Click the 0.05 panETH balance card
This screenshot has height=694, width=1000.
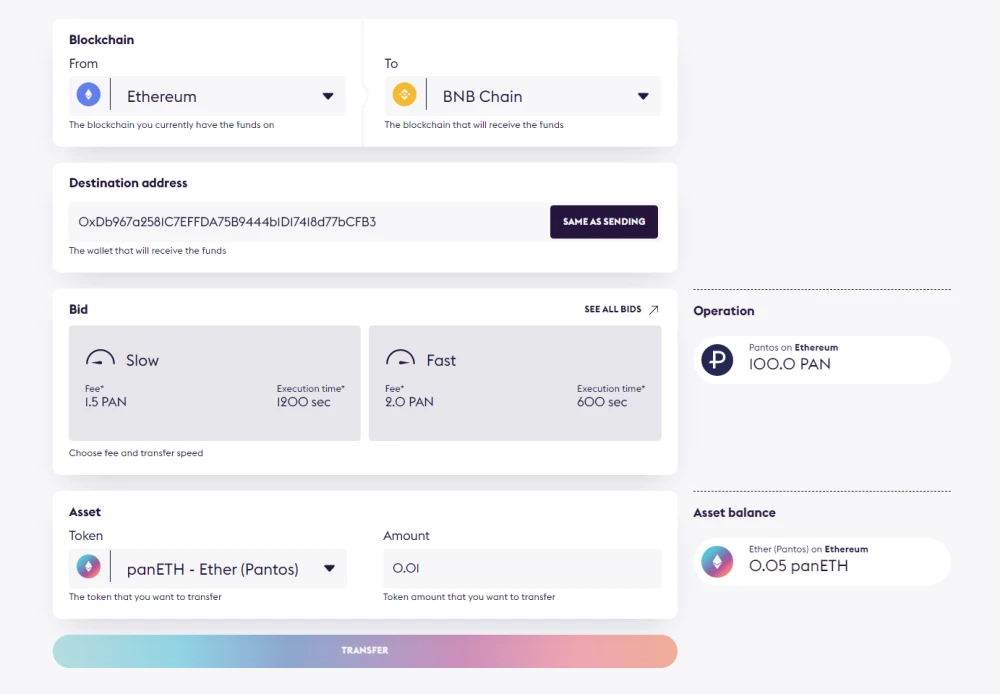pyautogui.click(x=822, y=561)
